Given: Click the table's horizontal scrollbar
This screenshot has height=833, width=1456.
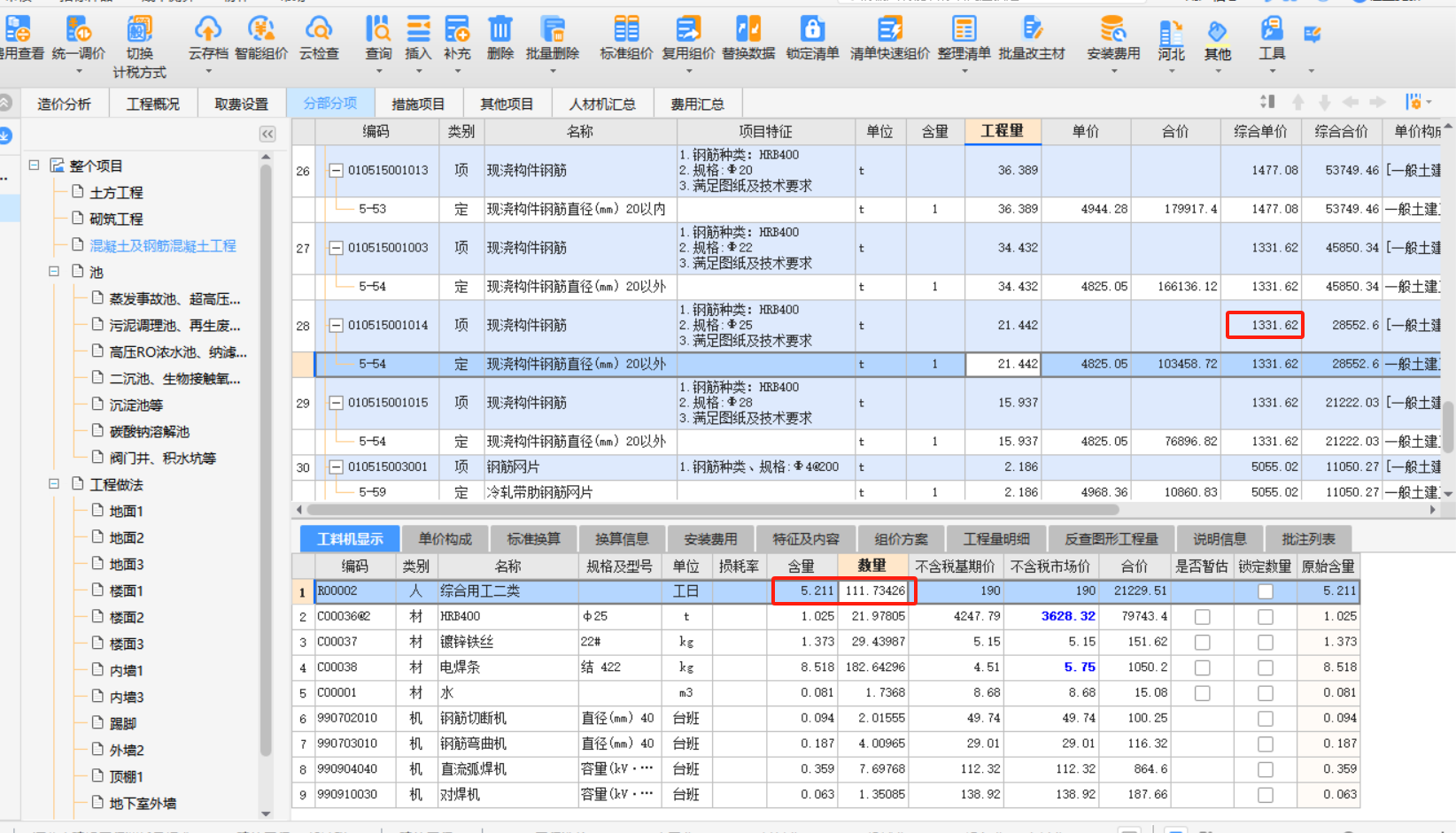Looking at the screenshot, I should 713,510.
